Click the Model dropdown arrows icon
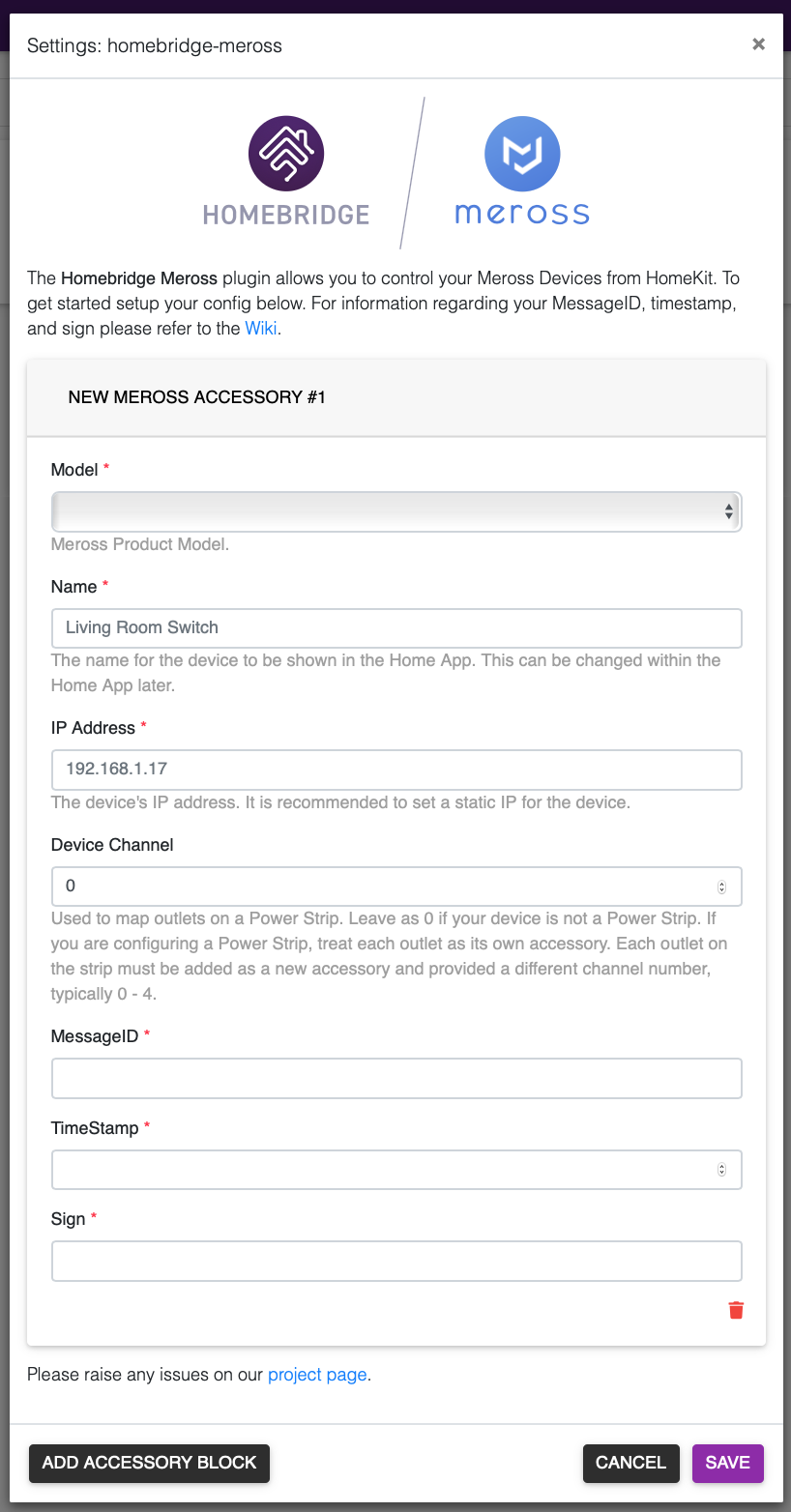This screenshot has height=1512, width=791. point(728,511)
